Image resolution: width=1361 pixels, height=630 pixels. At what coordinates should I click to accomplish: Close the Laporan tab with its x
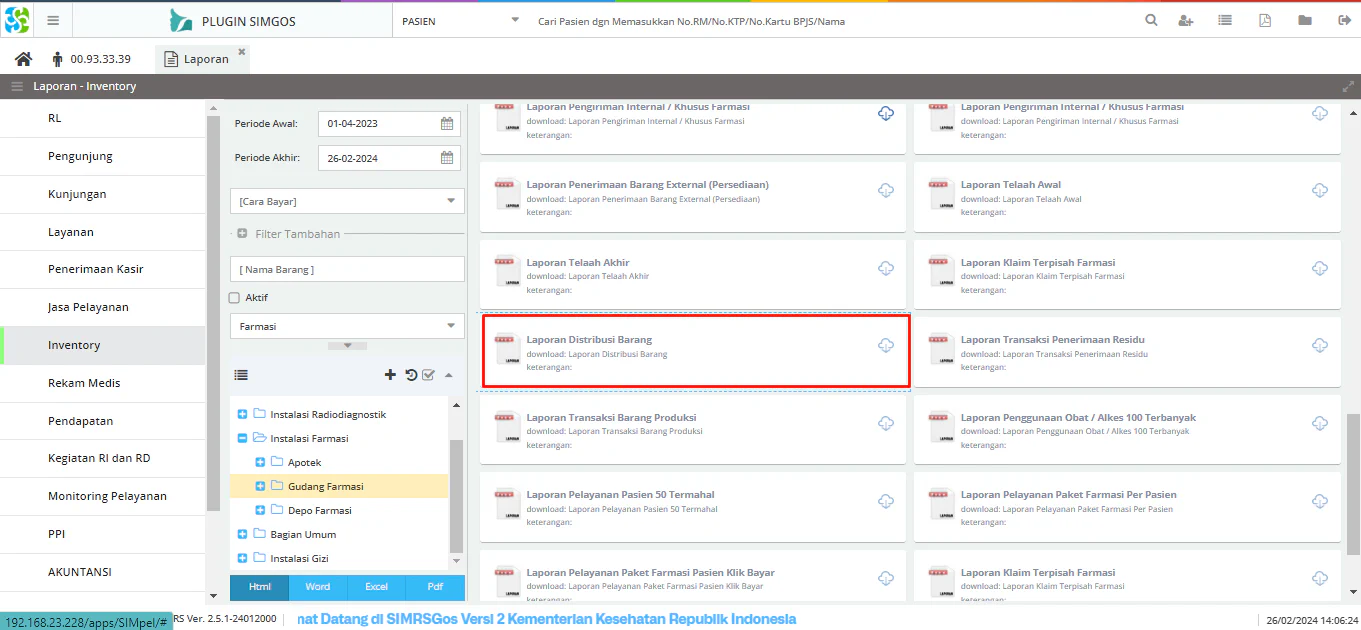[241, 51]
